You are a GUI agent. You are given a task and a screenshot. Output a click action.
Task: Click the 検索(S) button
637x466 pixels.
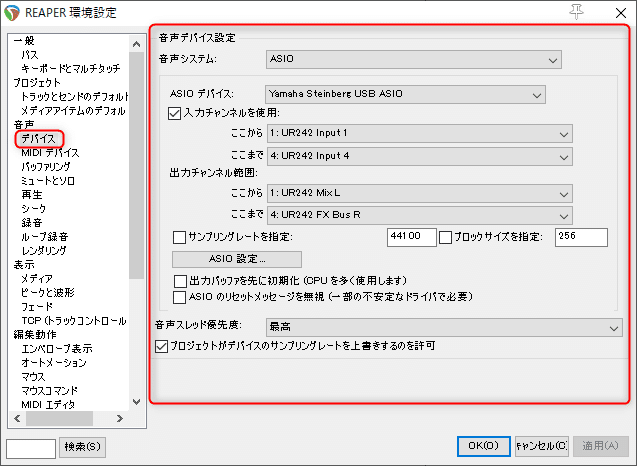point(82,447)
